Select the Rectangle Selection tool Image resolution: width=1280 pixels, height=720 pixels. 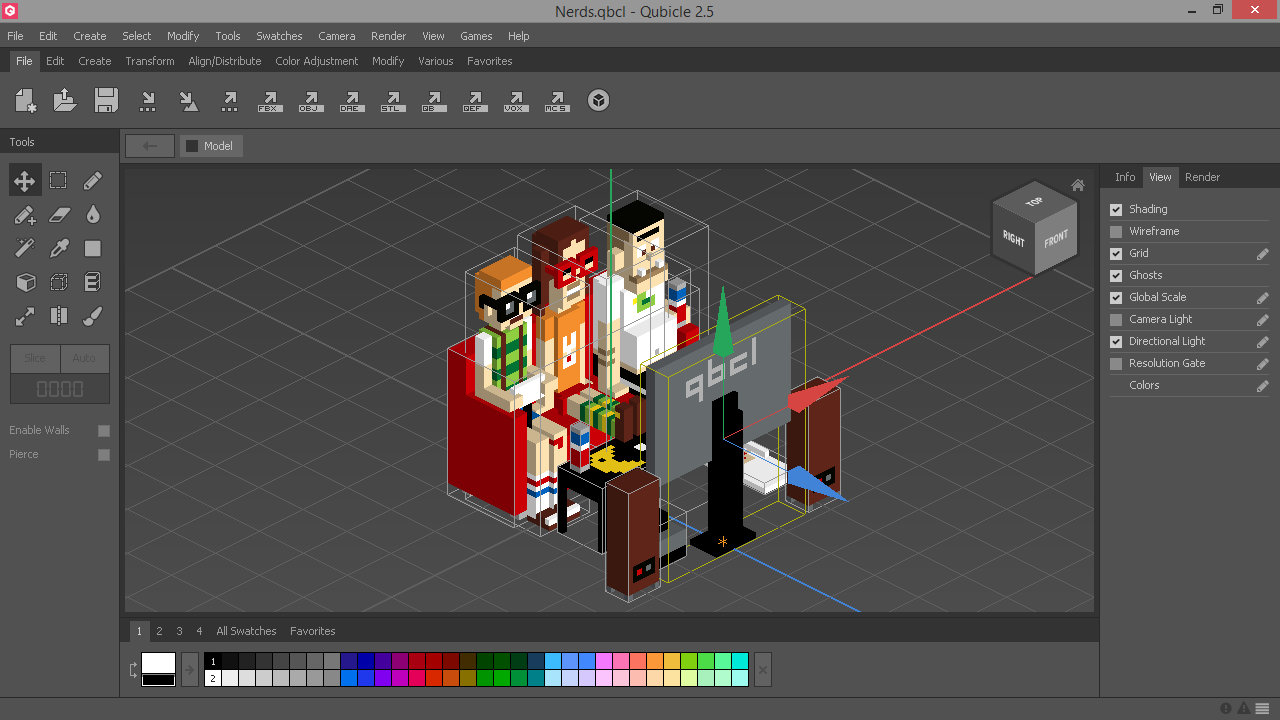59,181
